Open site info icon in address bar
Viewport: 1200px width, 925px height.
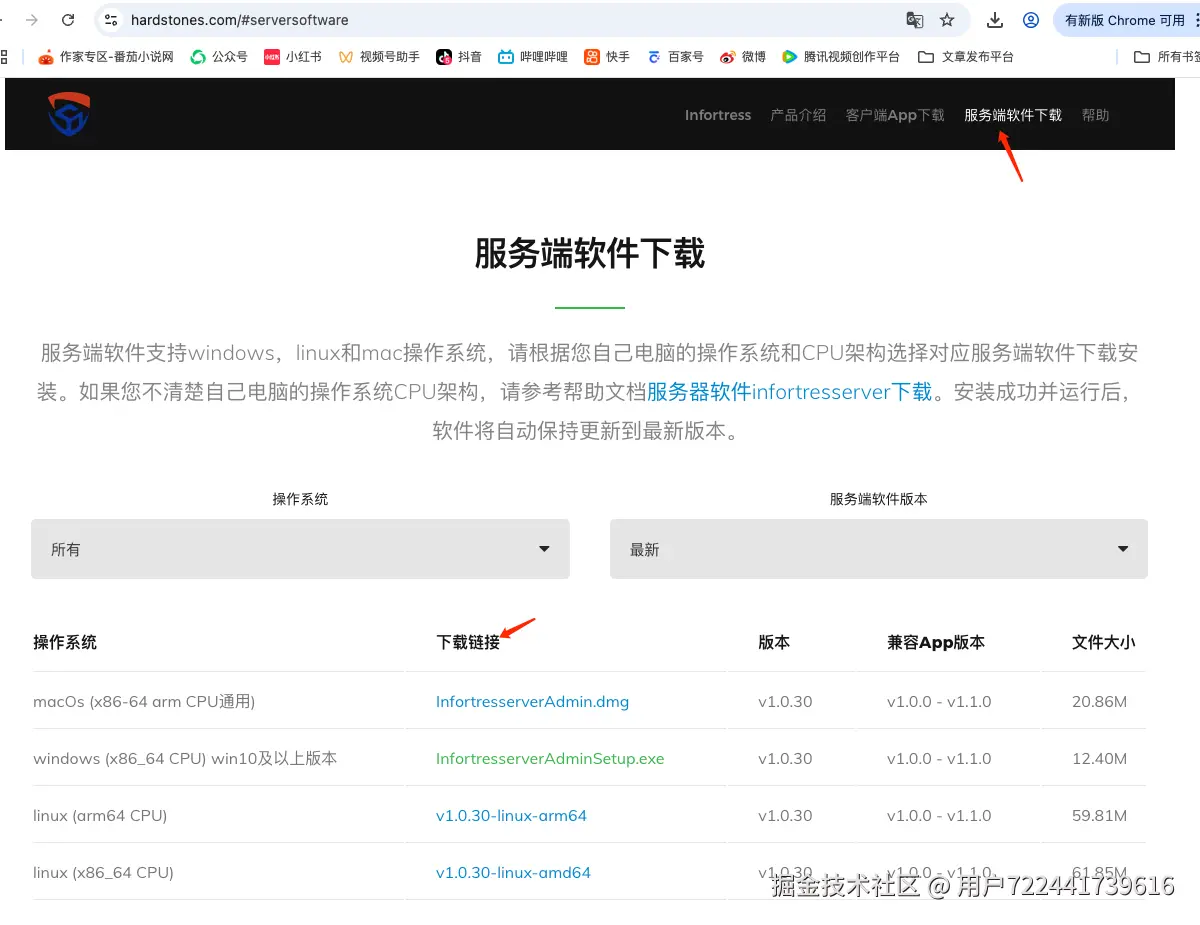[x=111, y=20]
